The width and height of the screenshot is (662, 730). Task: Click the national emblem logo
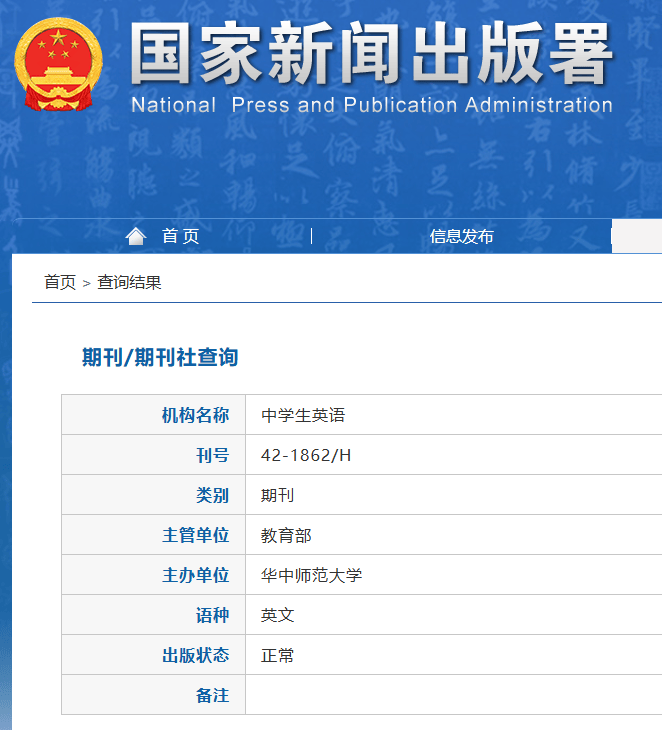pos(59,64)
